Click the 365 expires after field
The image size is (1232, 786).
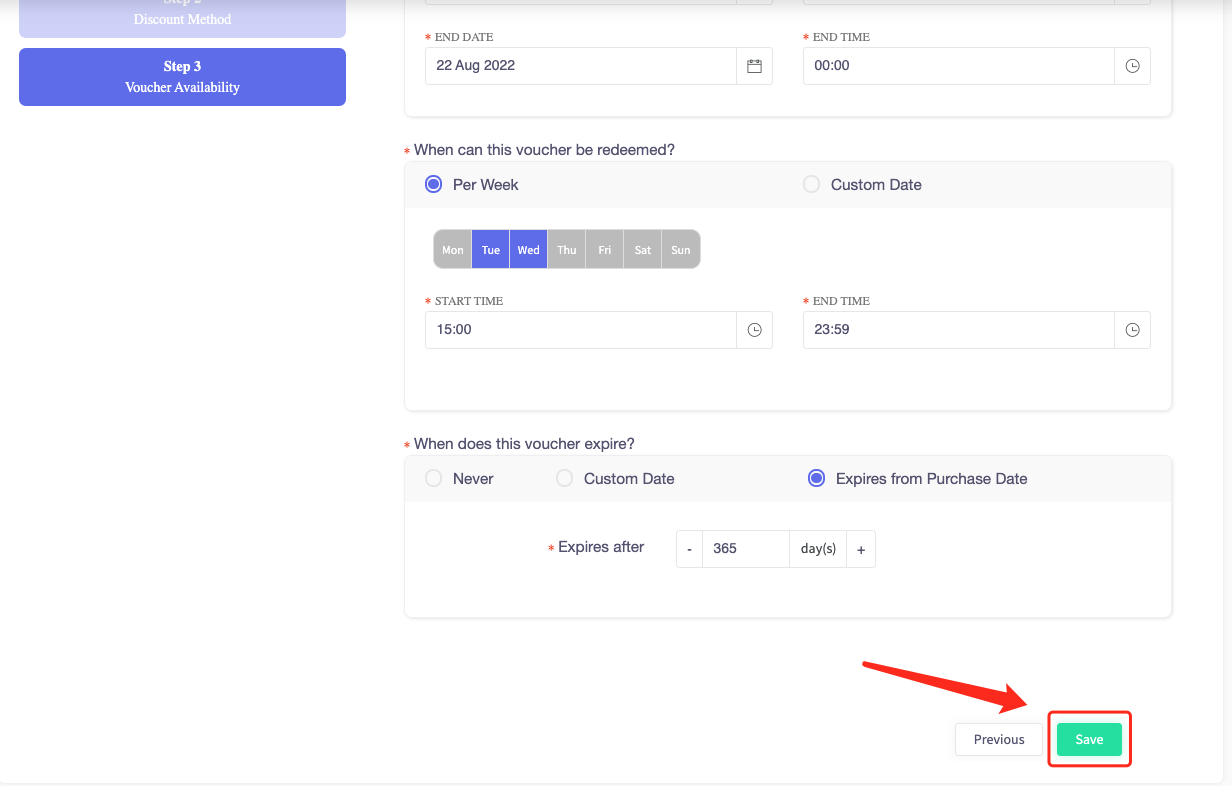tap(746, 549)
